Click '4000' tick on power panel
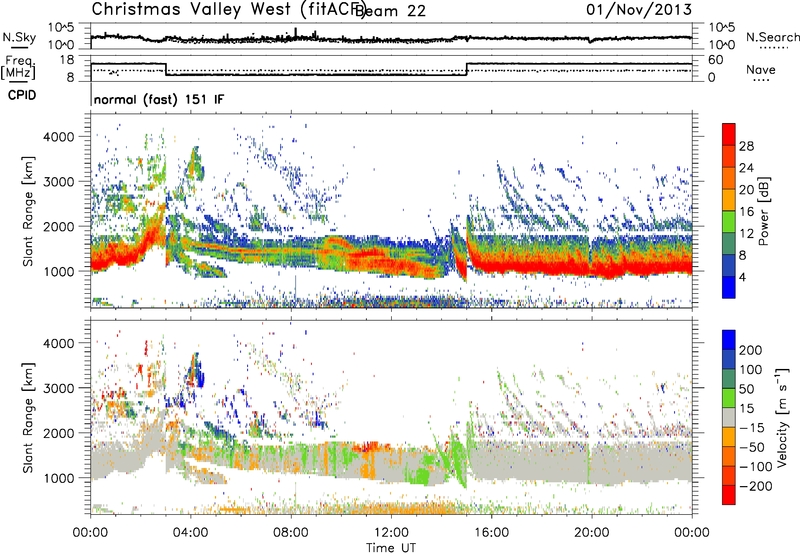This screenshot has height=554, width=800. click(x=59, y=137)
